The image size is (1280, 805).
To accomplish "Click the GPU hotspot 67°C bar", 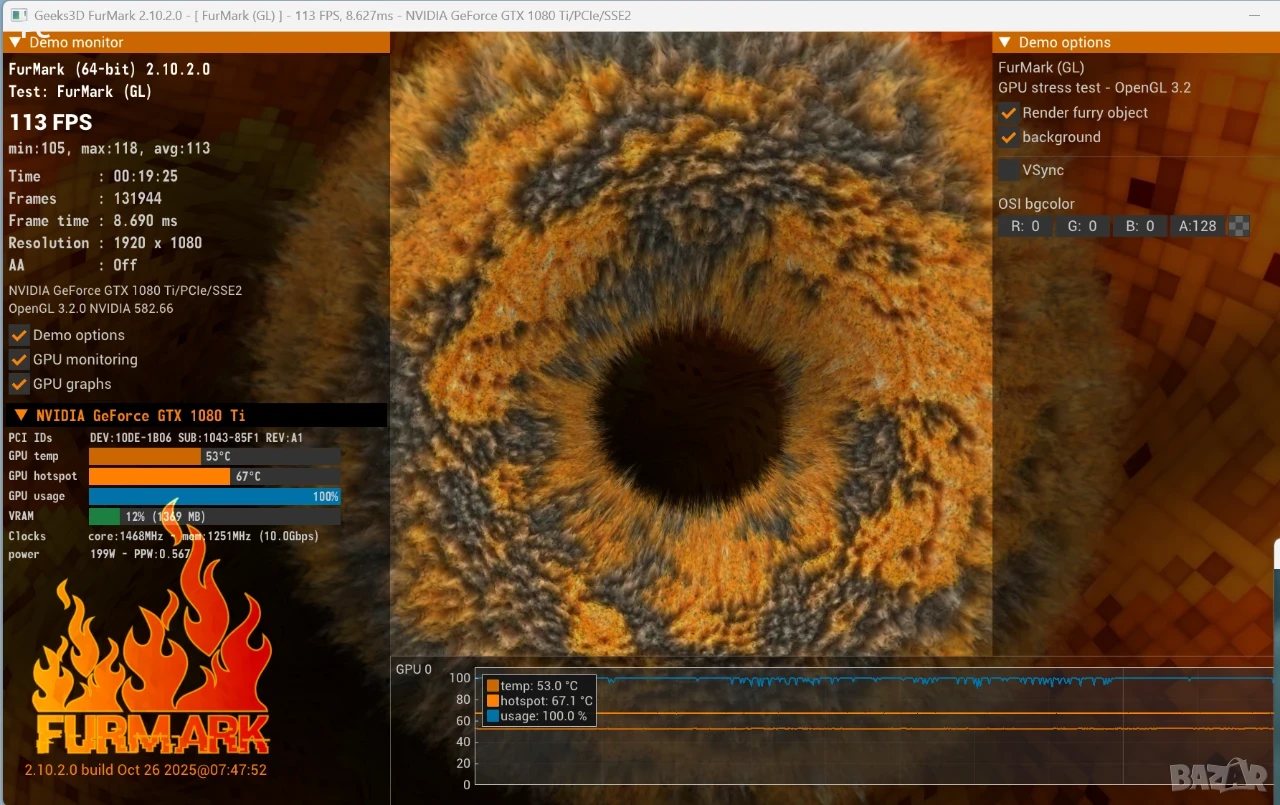I will [214, 476].
